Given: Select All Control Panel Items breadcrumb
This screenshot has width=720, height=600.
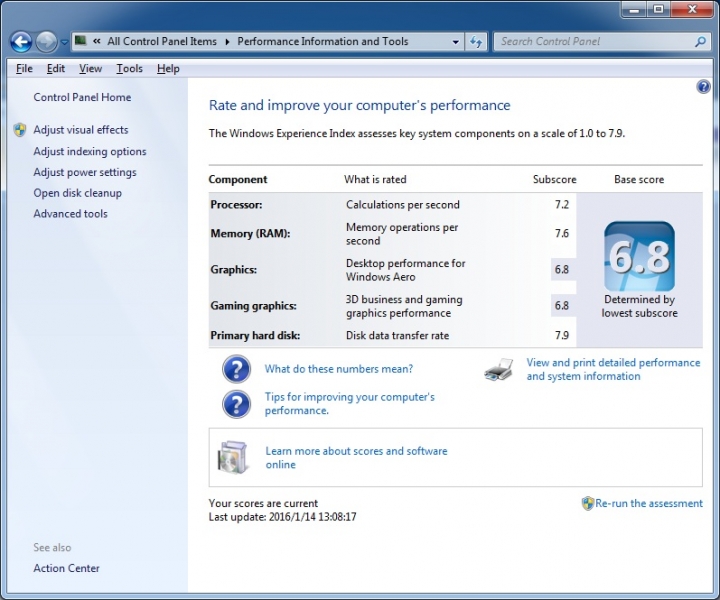Looking at the screenshot, I should (162, 41).
